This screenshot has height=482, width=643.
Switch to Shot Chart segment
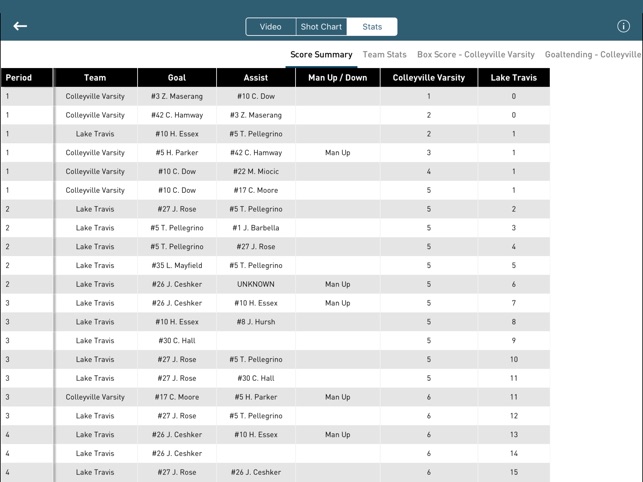tap(321, 27)
